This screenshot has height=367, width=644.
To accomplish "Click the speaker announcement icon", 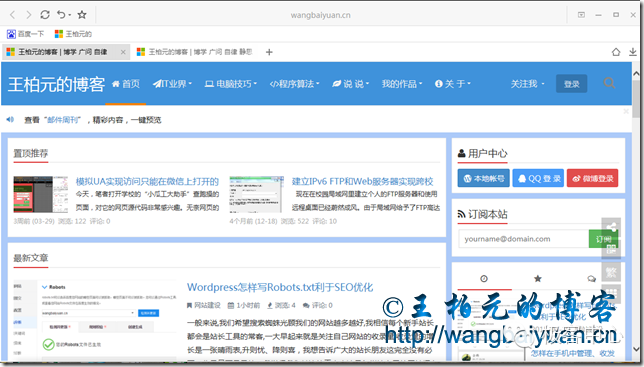I will coord(10,119).
